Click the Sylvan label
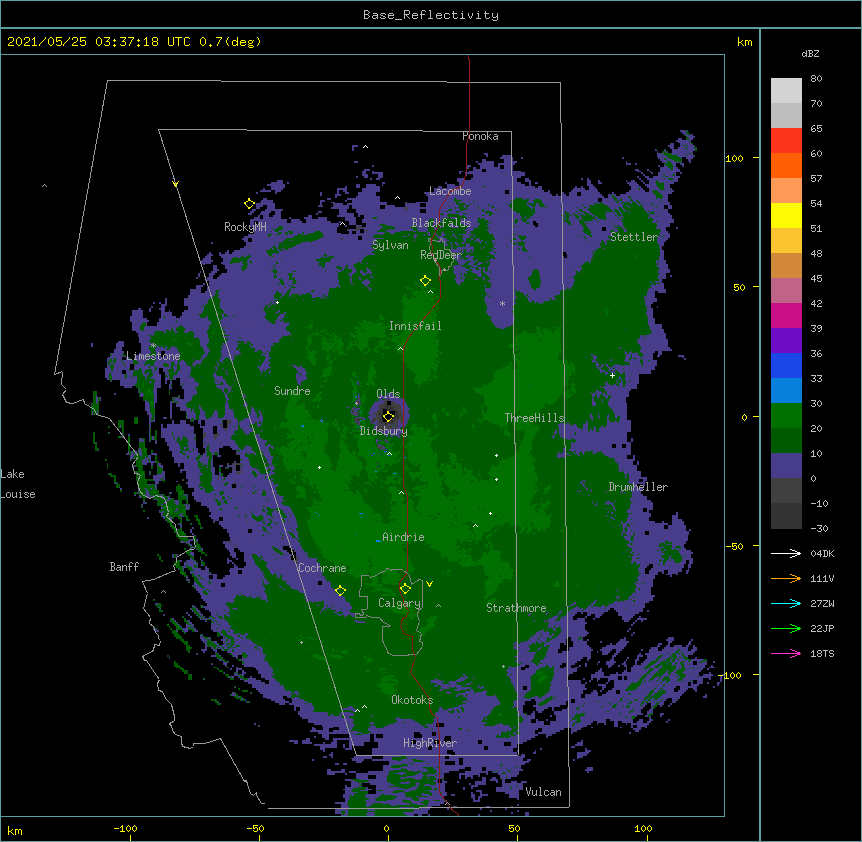 coord(390,245)
